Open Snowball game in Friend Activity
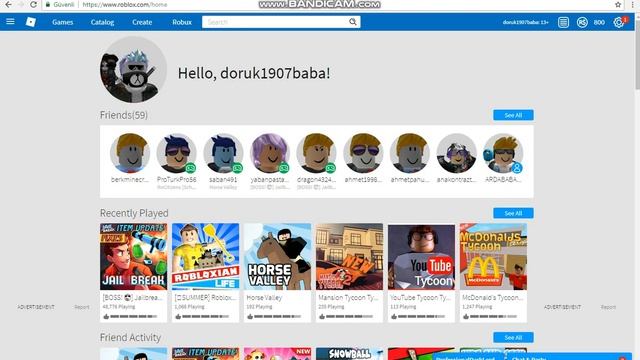Image resolution: width=640 pixels, height=360 pixels. [x=349, y=353]
